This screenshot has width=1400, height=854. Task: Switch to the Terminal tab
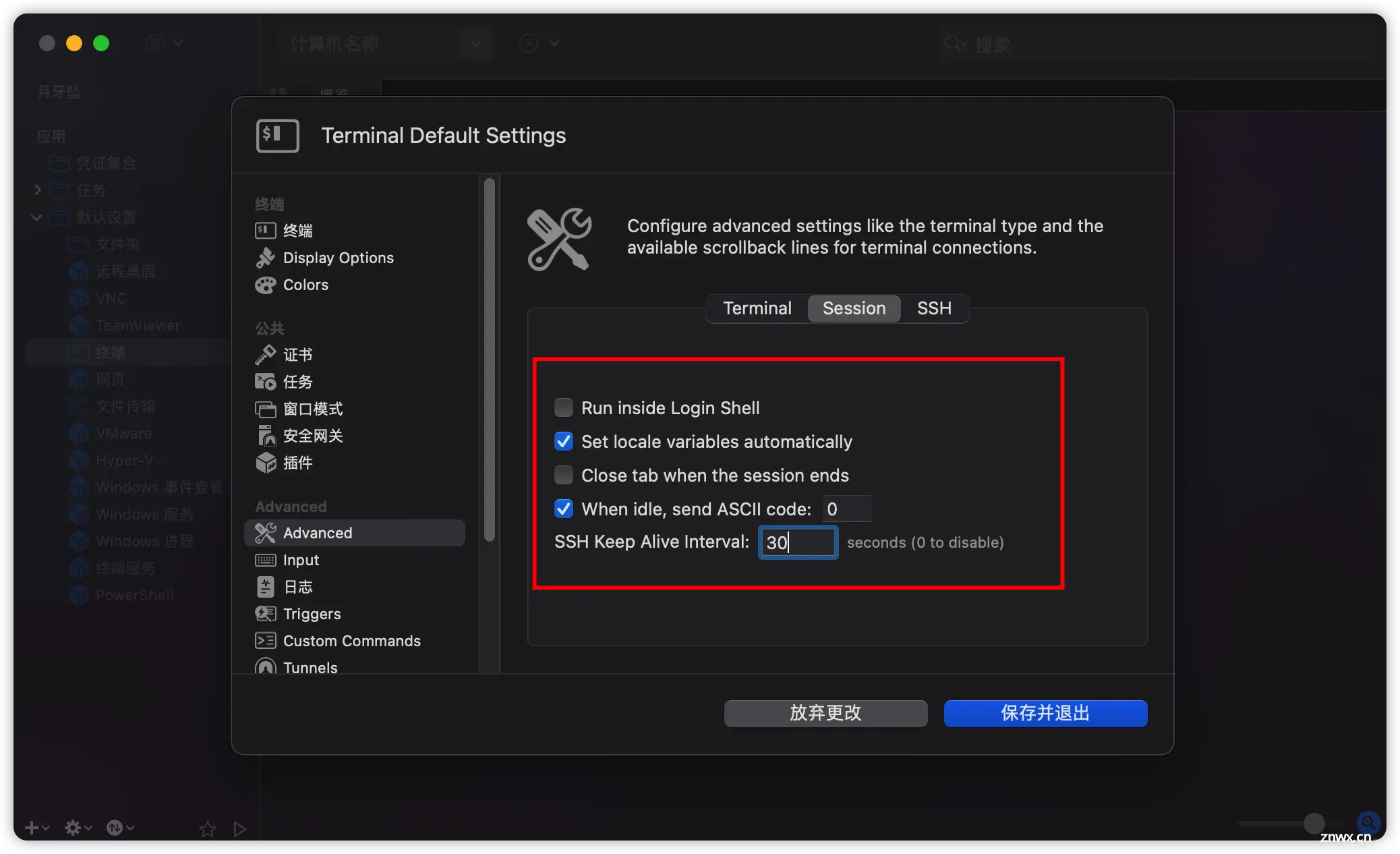pyautogui.click(x=757, y=307)
